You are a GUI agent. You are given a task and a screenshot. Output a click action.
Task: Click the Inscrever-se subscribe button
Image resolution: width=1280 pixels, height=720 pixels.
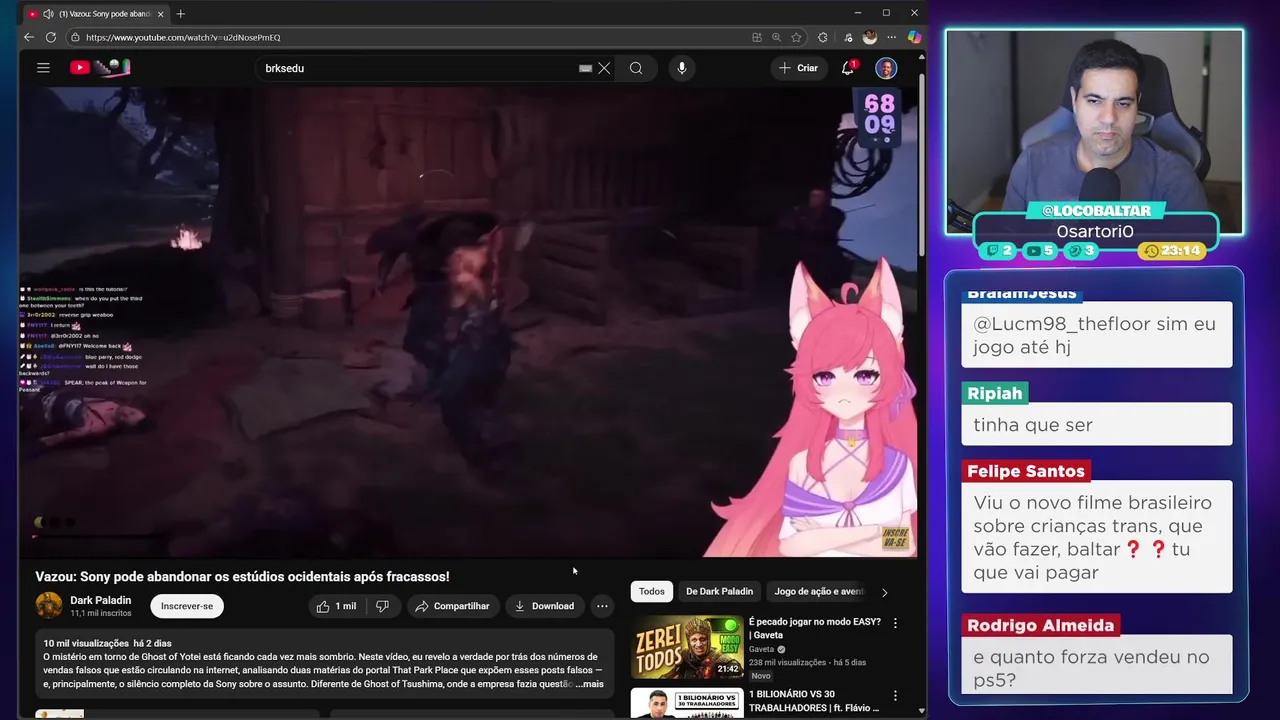(x=187, y=606)
